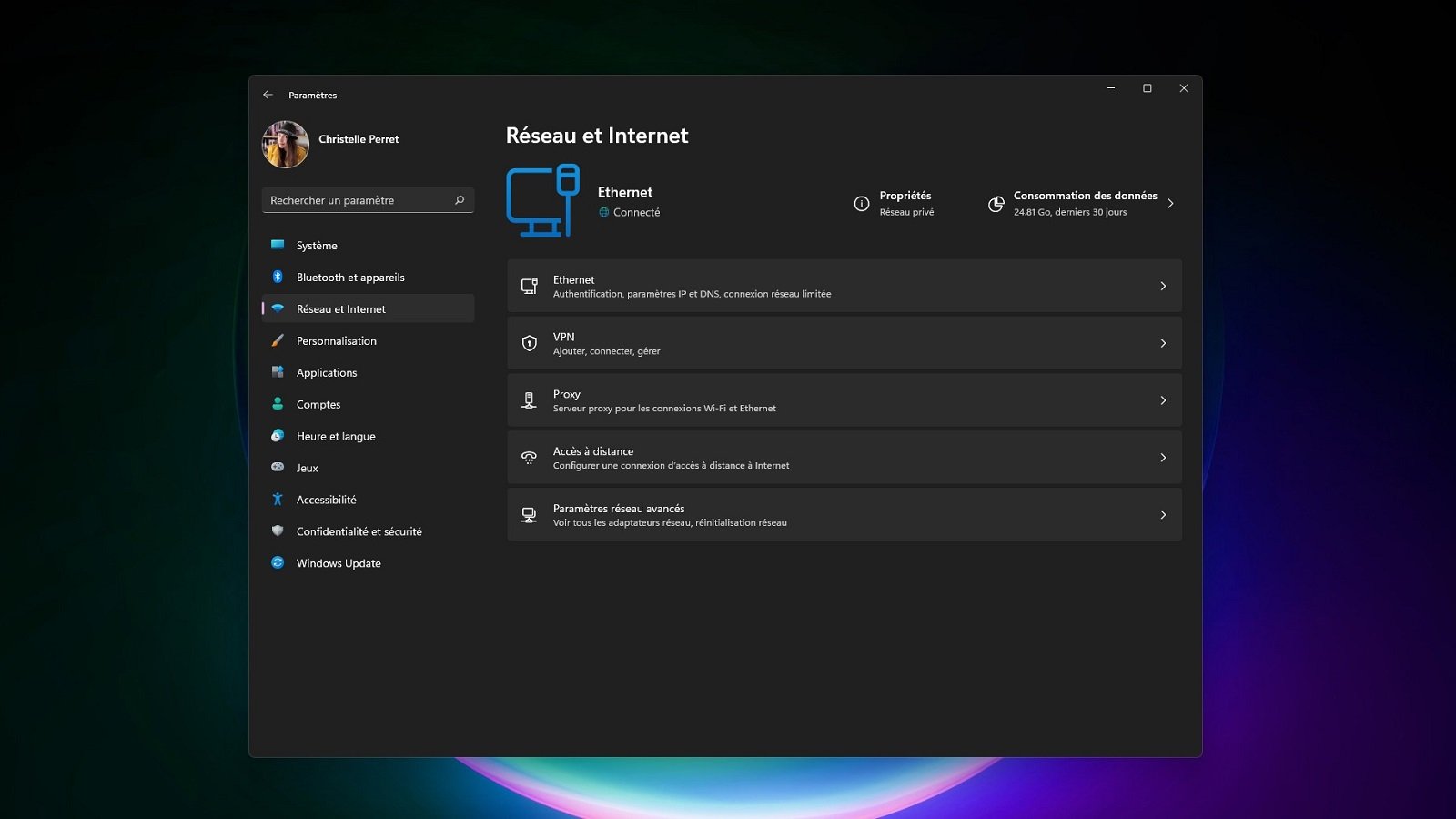The image size is (1456, 819).
Task: Select Système in the sidebar
Action: [x=317, y=246]
